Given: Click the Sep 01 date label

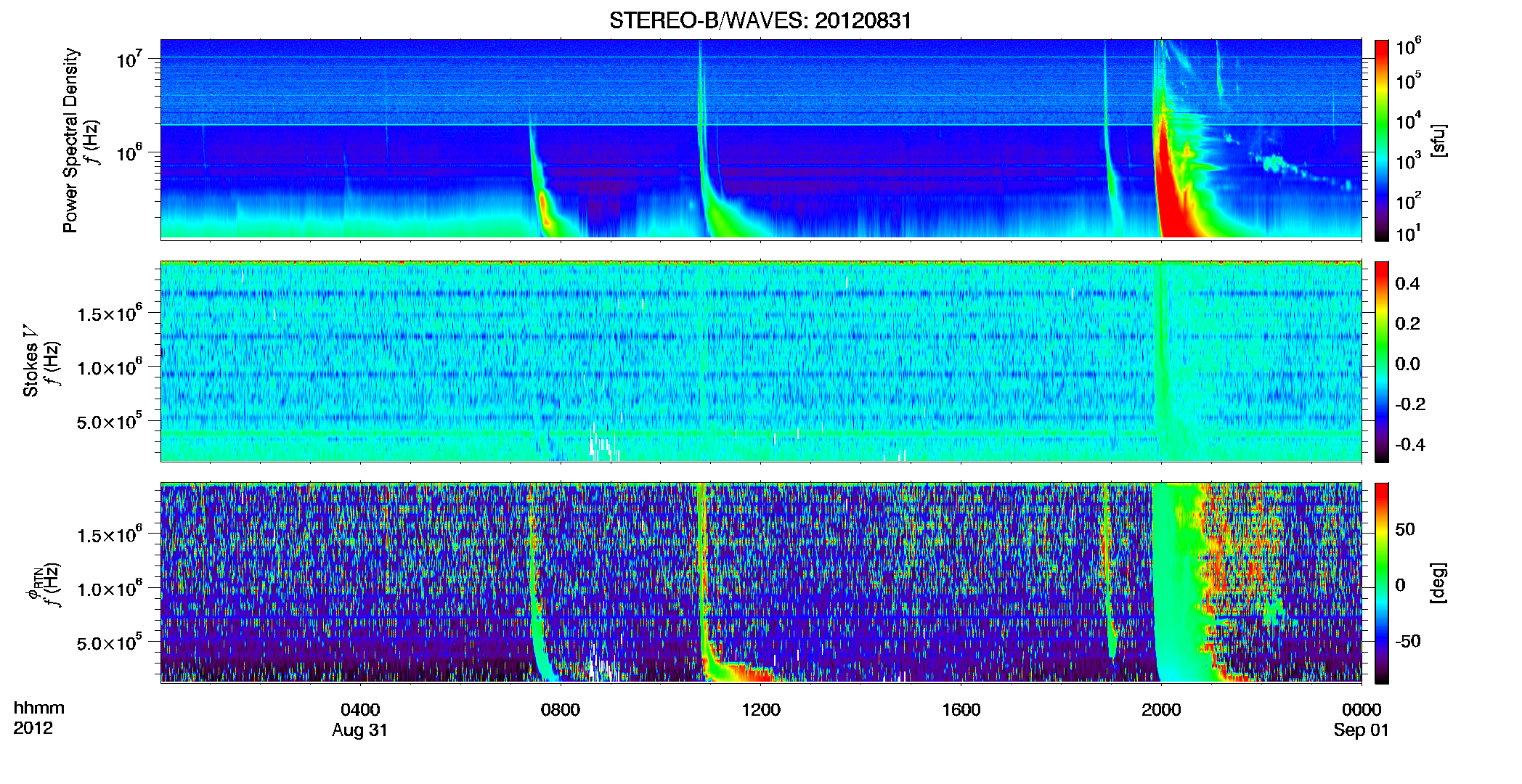Looking at the screenshot, I should point(1362,730).
